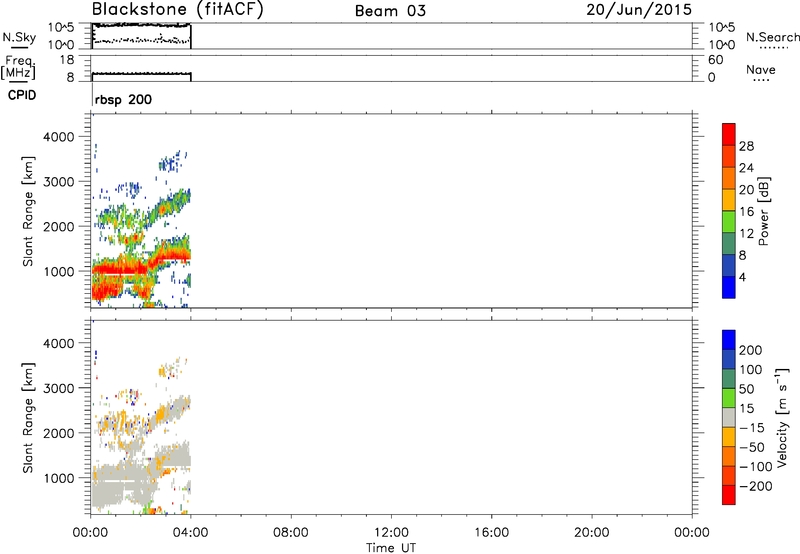Image resolution: width=800 pixels, height=554 pixels.
Task: Click the strong red echo band near 1000 km
Action: pos(120,267)
